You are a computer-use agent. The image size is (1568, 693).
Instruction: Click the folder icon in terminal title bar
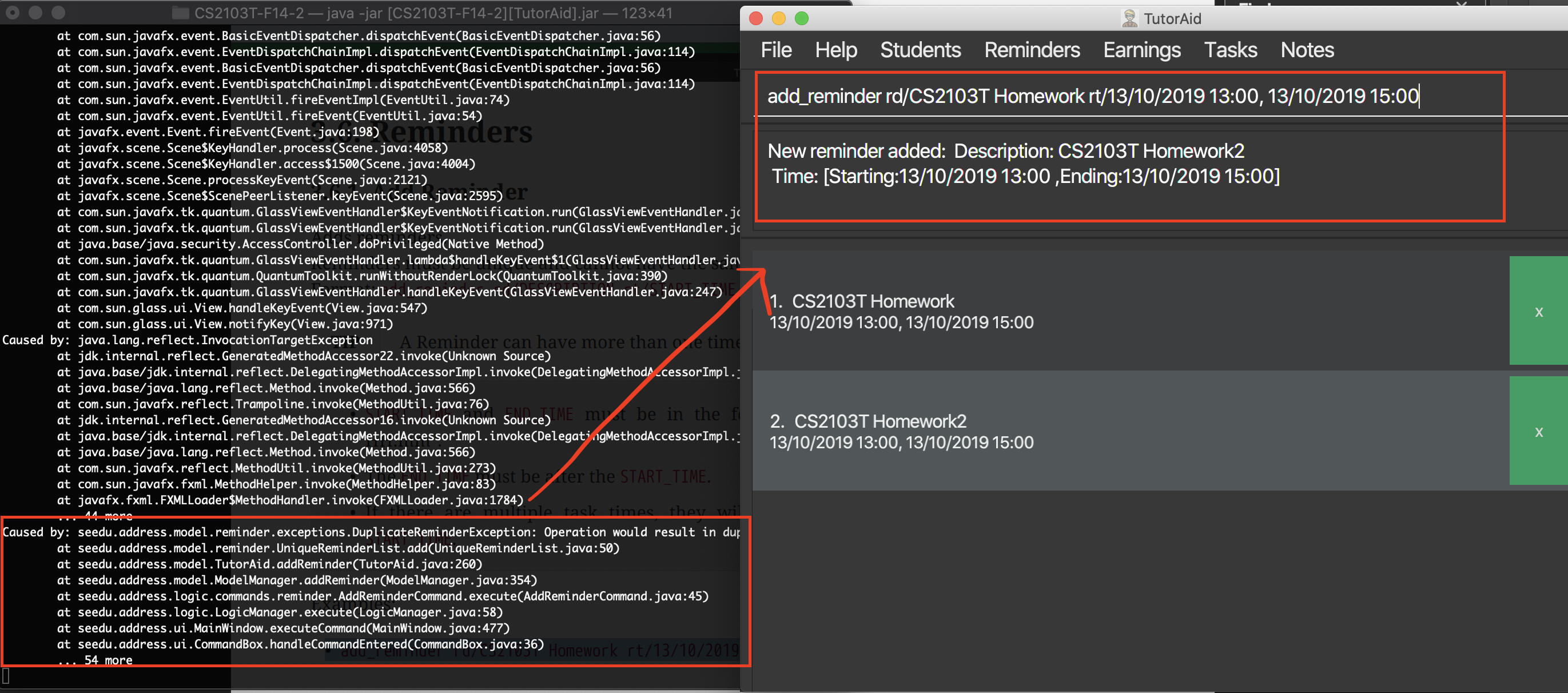[x=180, y=13]
